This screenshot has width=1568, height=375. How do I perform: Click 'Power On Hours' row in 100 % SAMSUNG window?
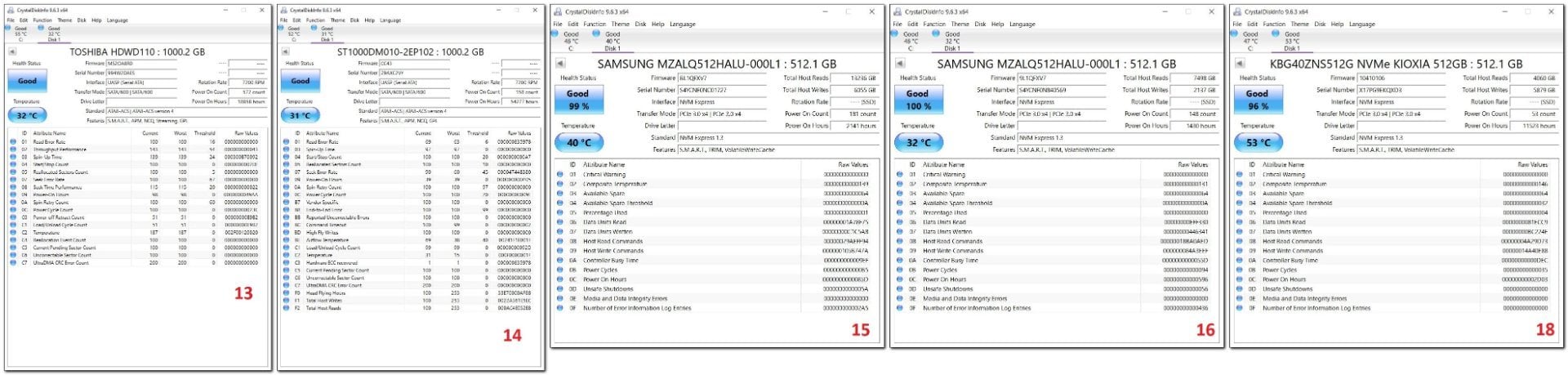click(x=1056, y=279)
